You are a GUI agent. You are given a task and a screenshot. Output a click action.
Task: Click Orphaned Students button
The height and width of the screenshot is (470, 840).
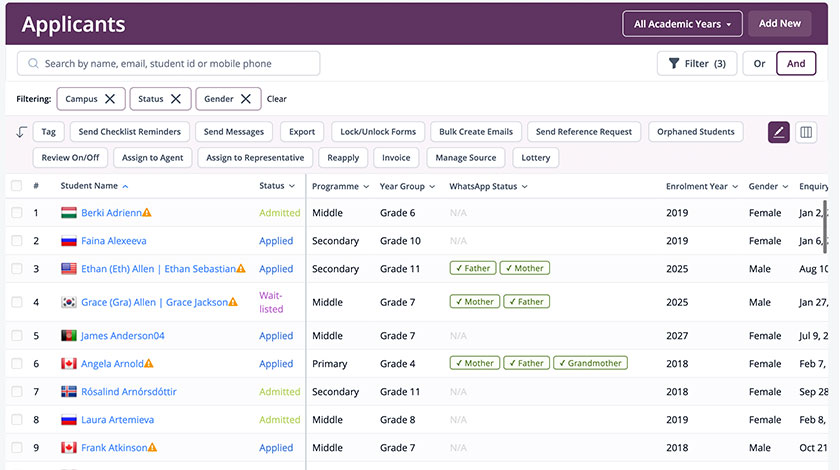(695, 132)
